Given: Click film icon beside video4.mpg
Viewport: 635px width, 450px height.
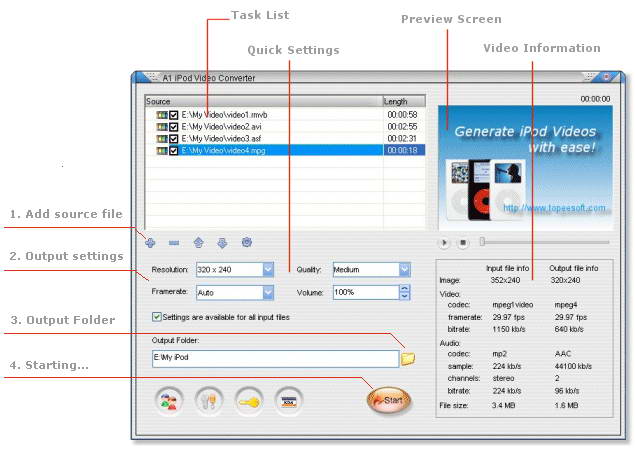Looking at the screenshot, I should click(x=162, y=150).
